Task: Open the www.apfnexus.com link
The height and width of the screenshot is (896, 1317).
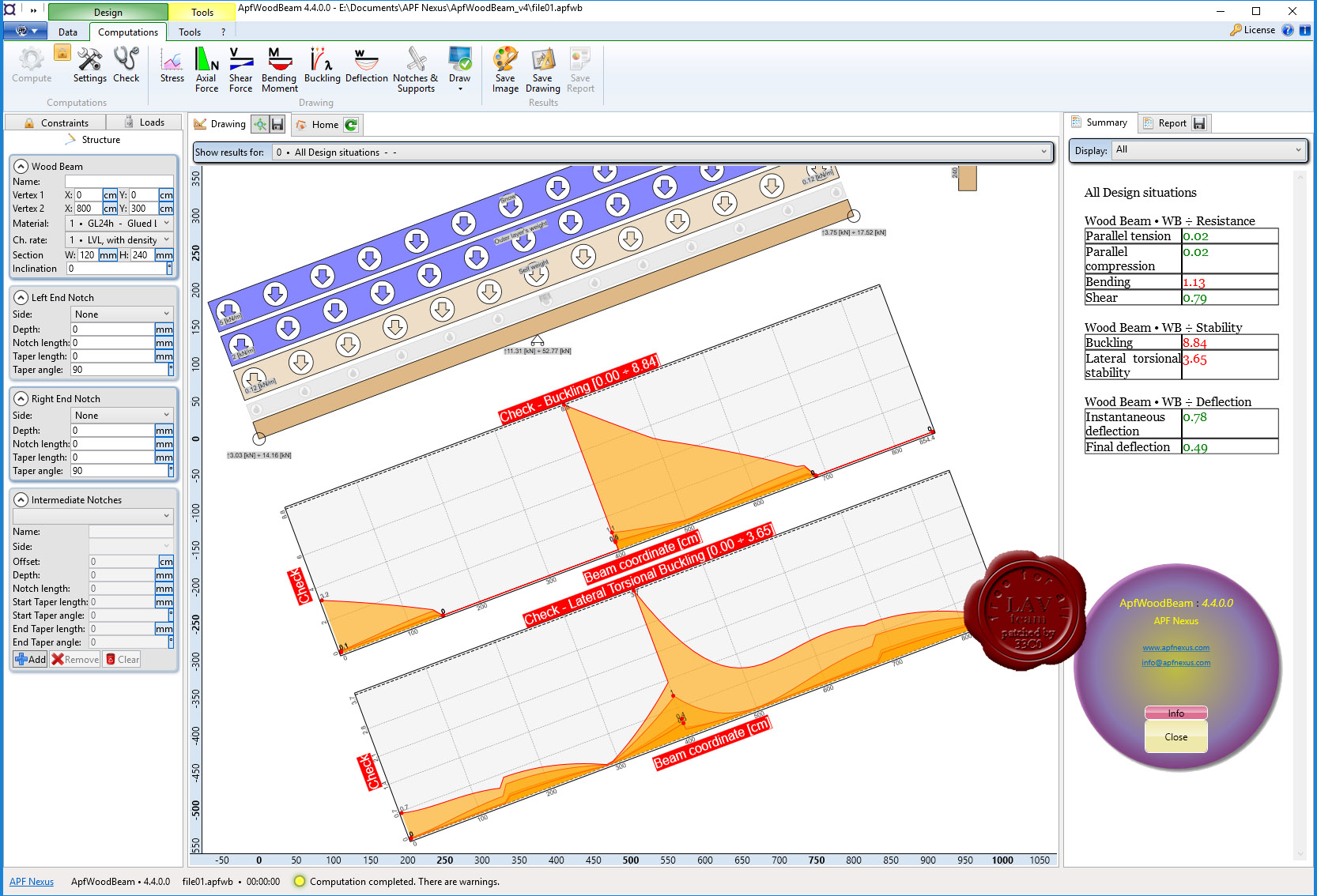Action: point(1175,648)
